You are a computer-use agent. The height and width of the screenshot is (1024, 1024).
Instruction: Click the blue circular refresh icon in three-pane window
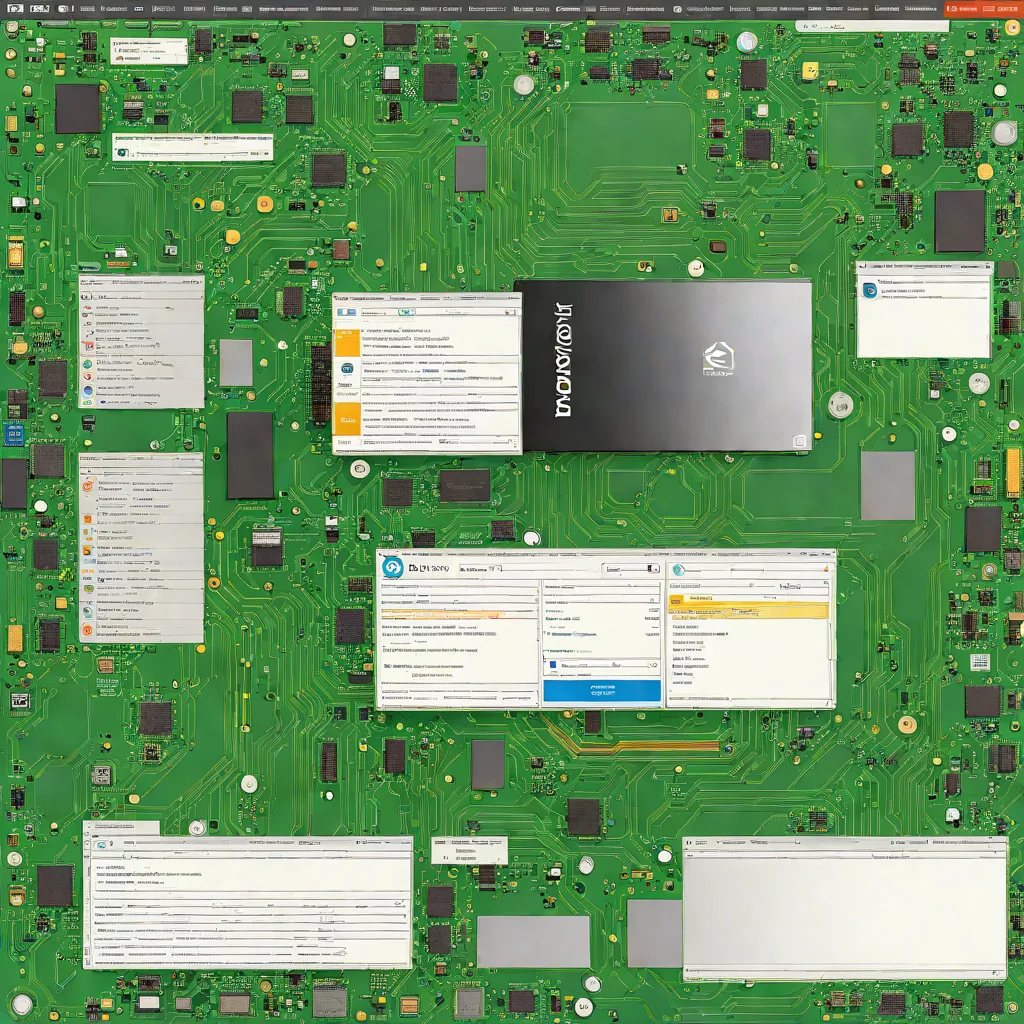[x=392, y=567]
